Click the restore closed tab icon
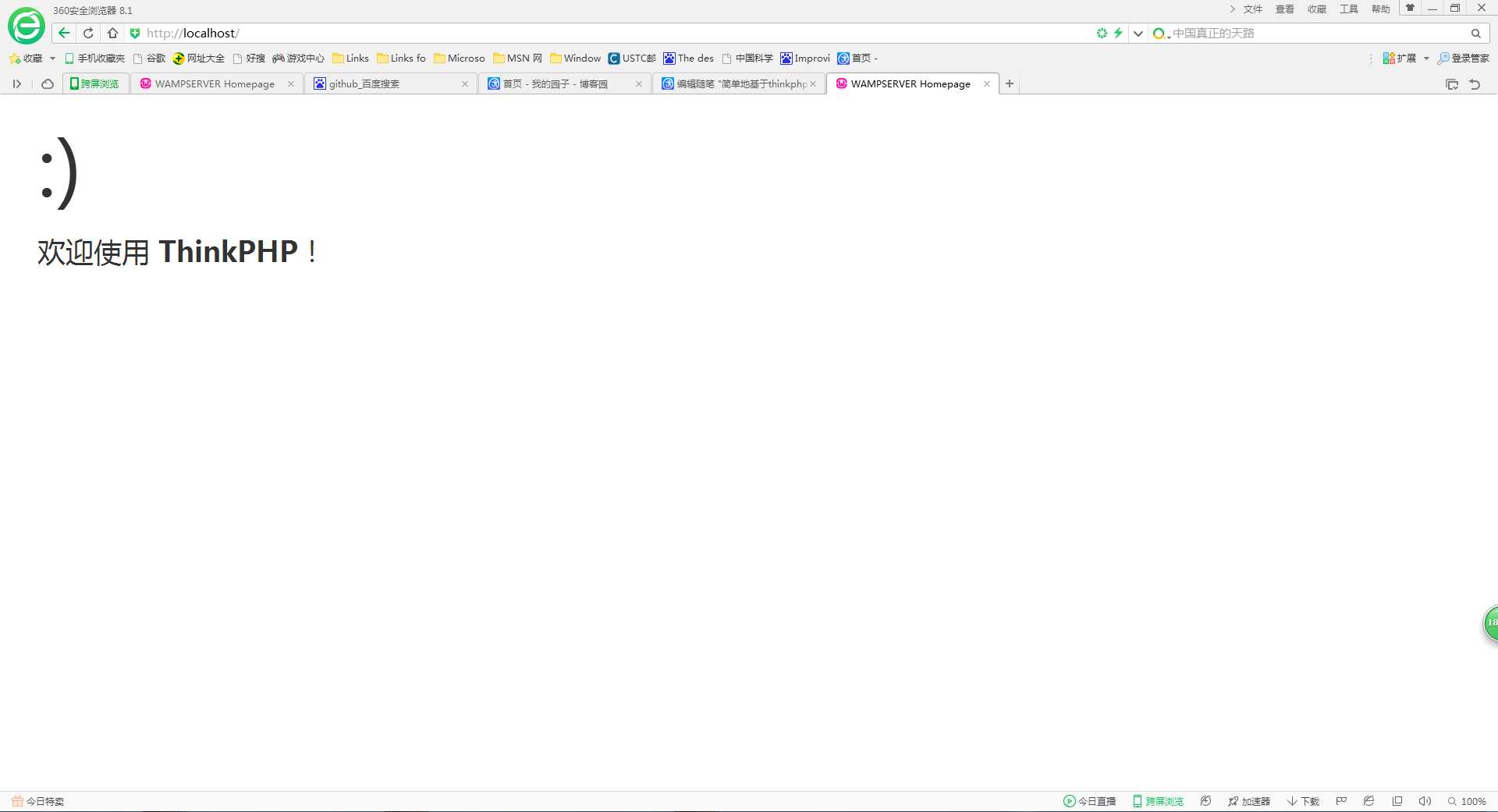Viewport: 1498px width, 812px height. pyautogui.click(x=1475, y=84)
